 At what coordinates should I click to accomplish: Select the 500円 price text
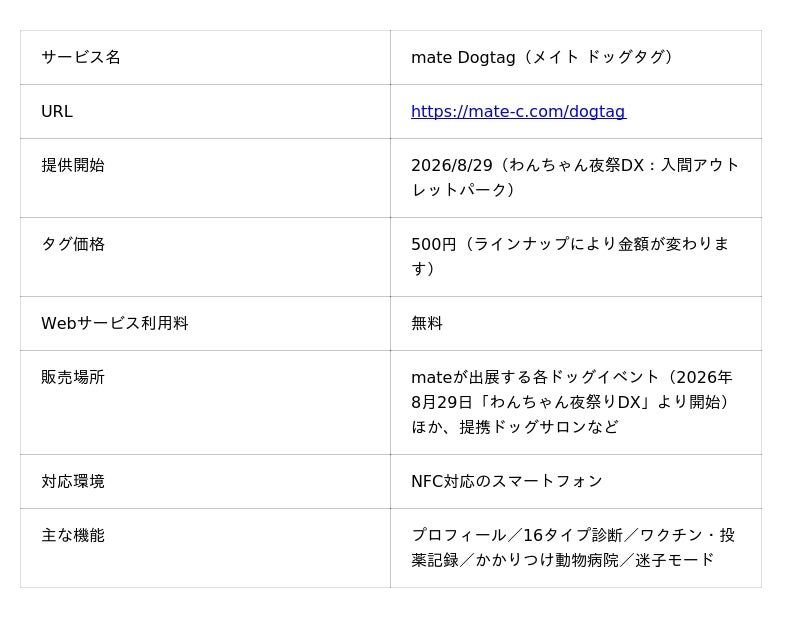coord(434,244)
